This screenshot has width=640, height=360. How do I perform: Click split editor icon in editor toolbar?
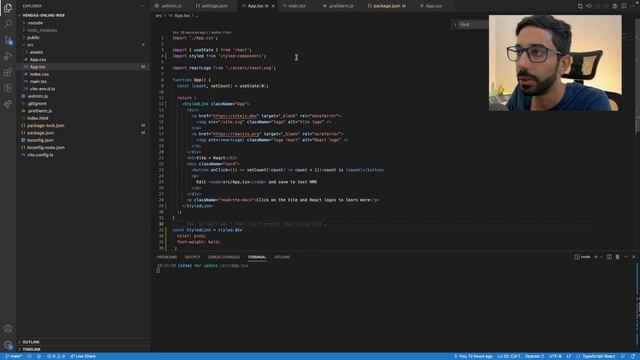624,6
